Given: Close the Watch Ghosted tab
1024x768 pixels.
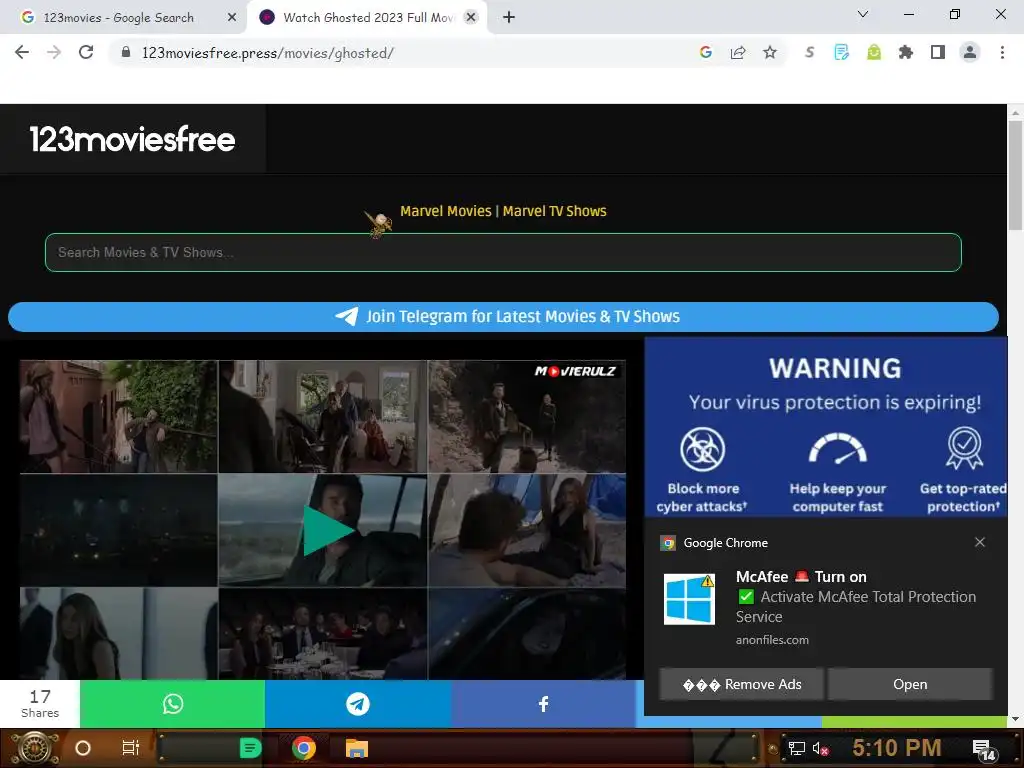Looking at the screenshot, I should point(471,18).
